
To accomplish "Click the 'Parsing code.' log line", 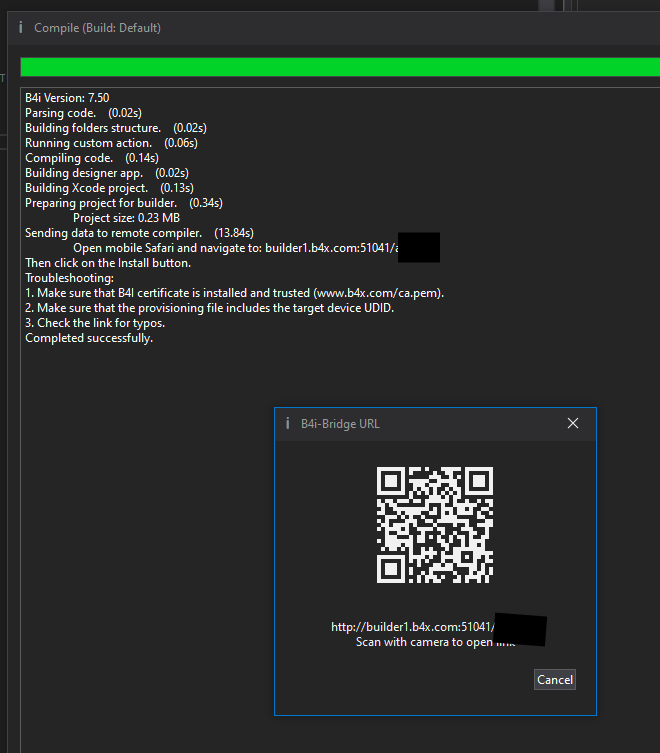I will pos(84,113).
